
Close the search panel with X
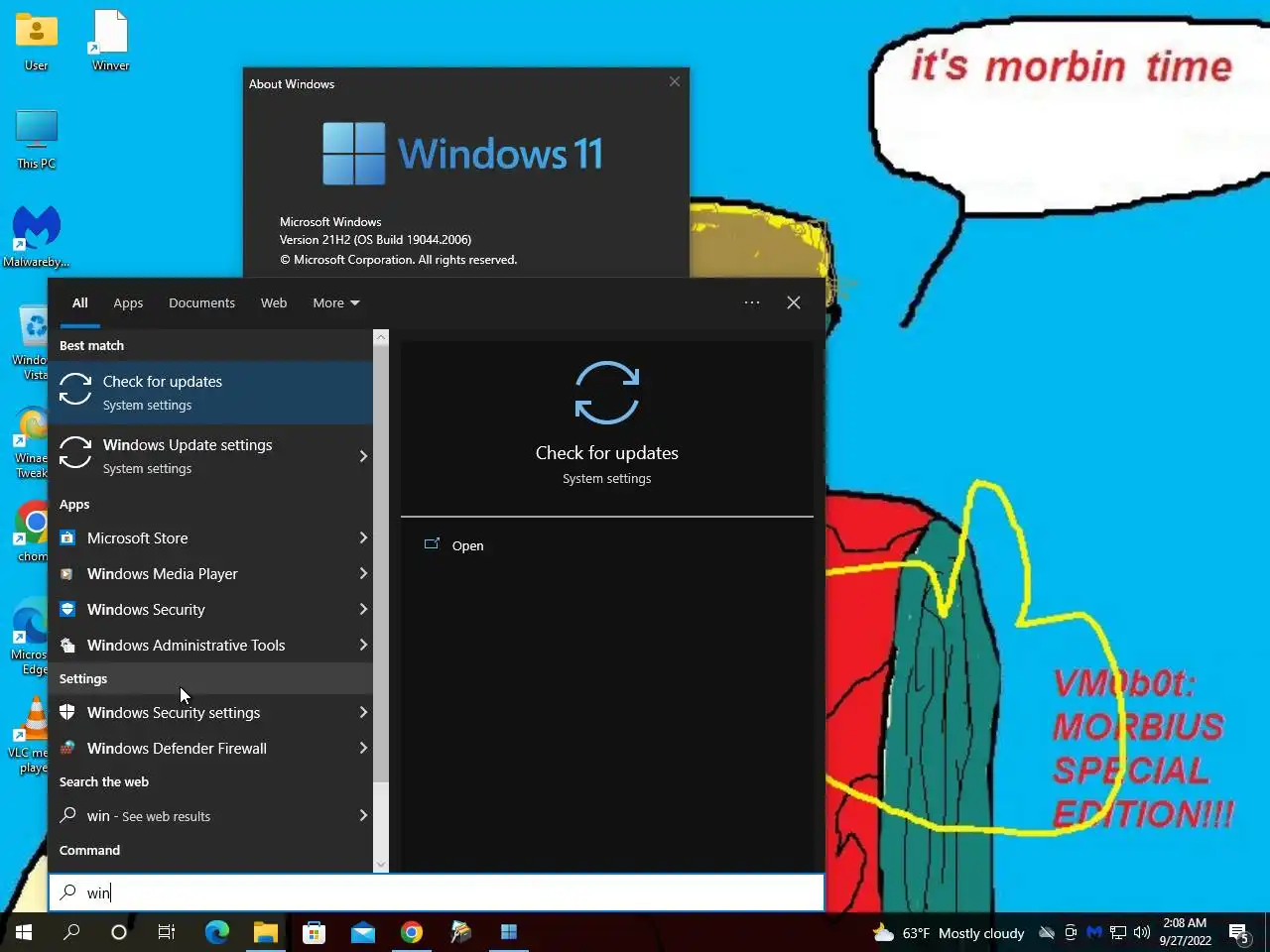point(794,302)
